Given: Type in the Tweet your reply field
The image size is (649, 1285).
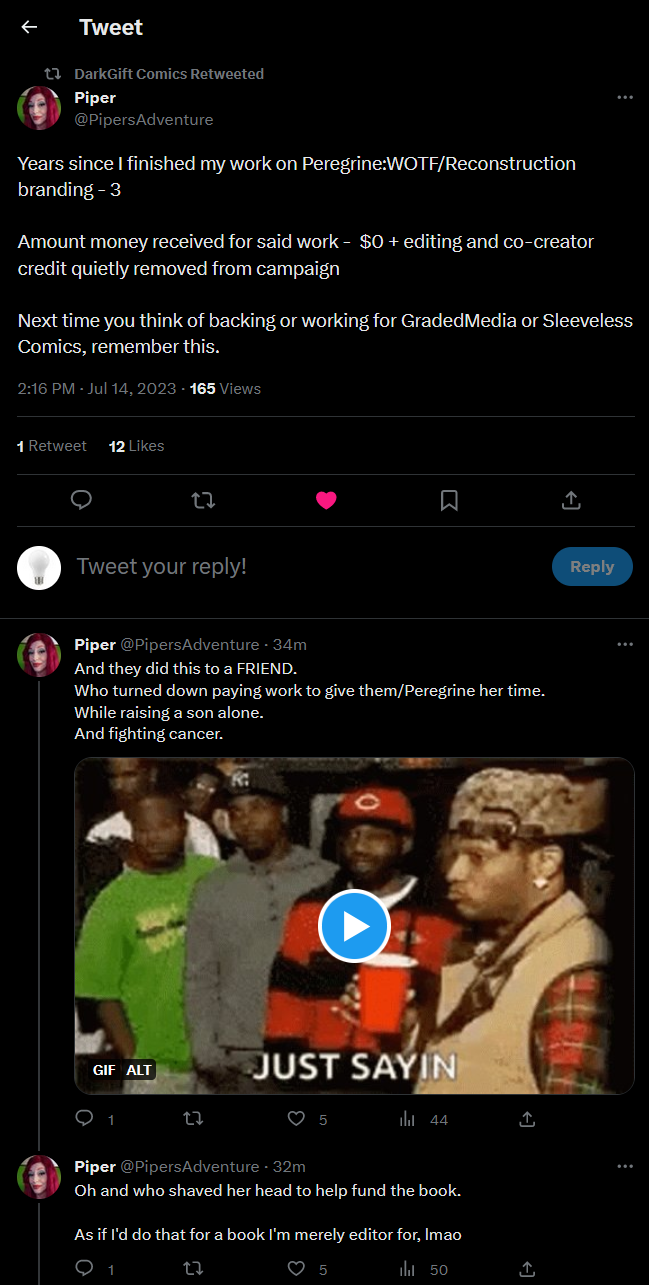Looking at the screenshot, I should pos(300,566).
